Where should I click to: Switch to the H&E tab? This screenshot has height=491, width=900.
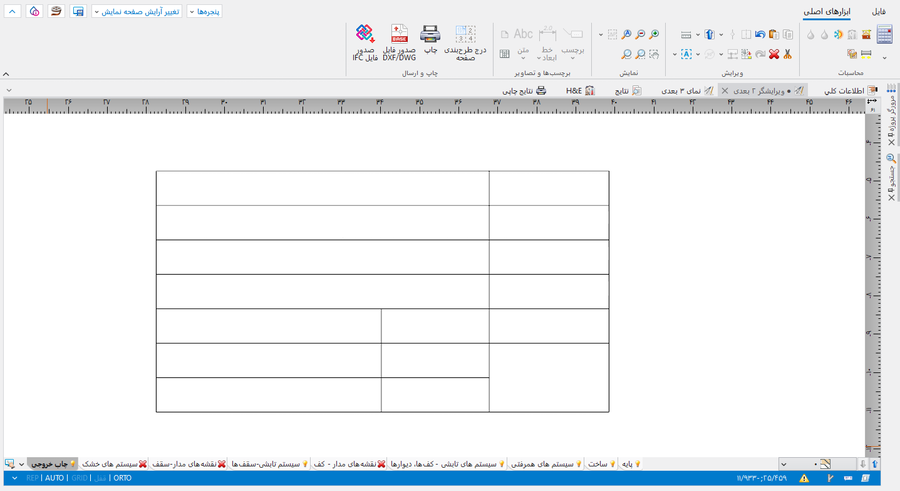(580, 91)
